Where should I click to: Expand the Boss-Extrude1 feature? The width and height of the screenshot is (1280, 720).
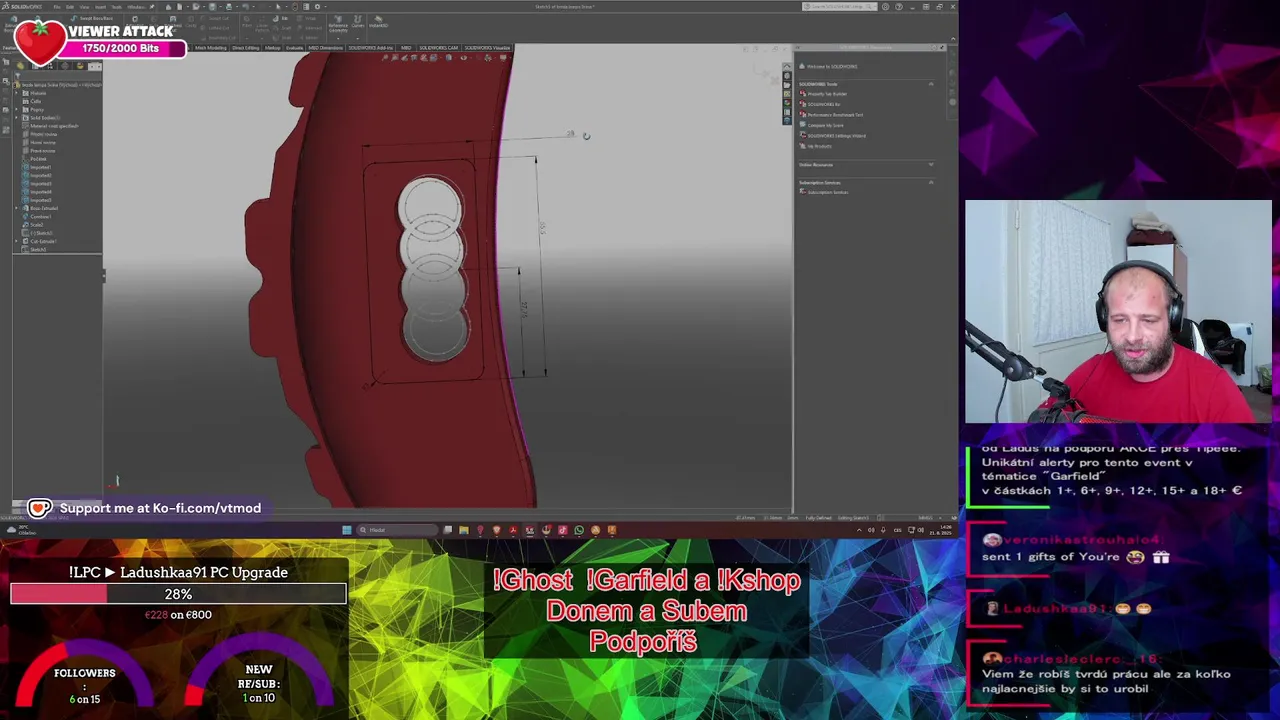pos(17,208)
